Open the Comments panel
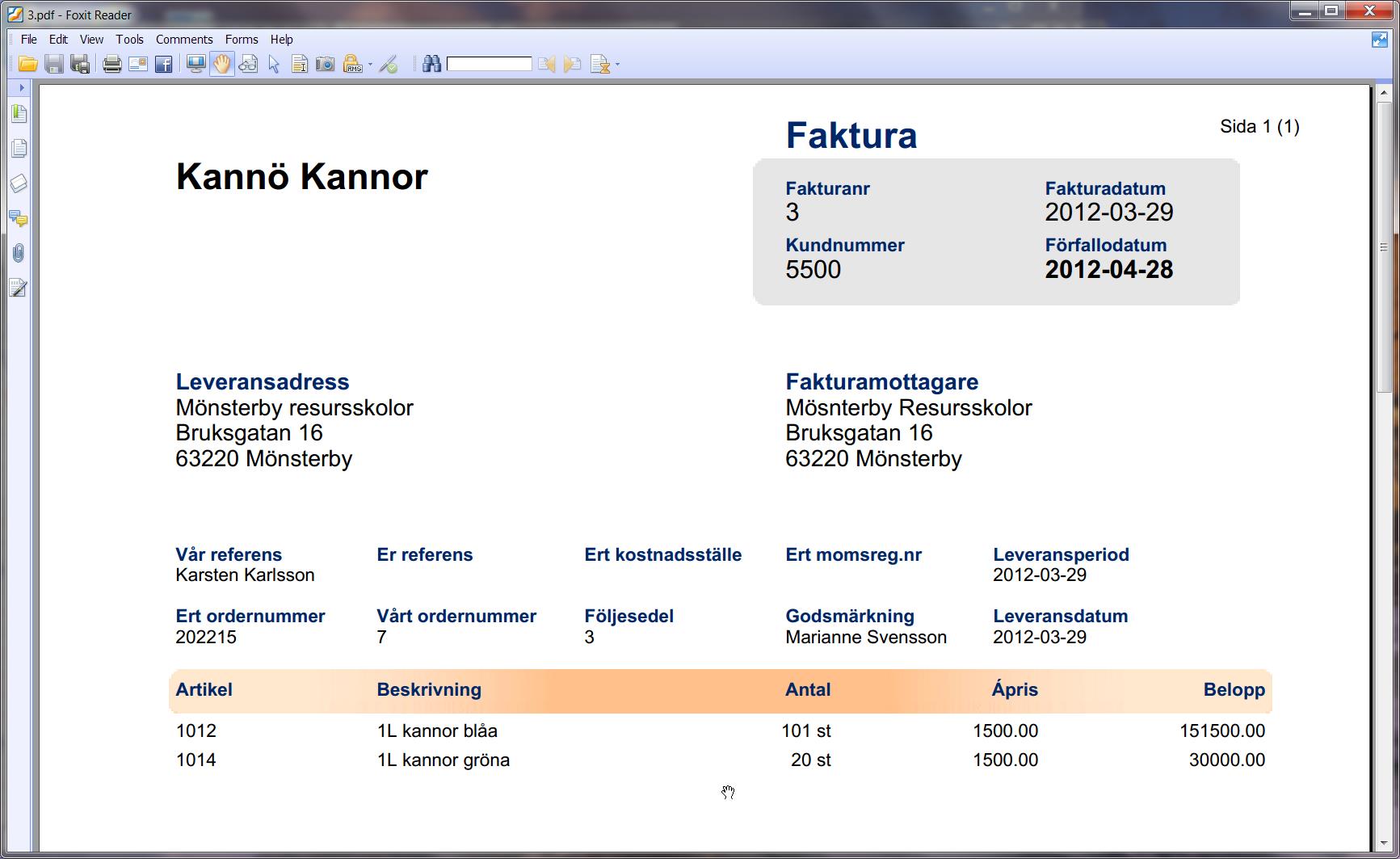This screenshot has width=1400, height=859. pos(19,218)
